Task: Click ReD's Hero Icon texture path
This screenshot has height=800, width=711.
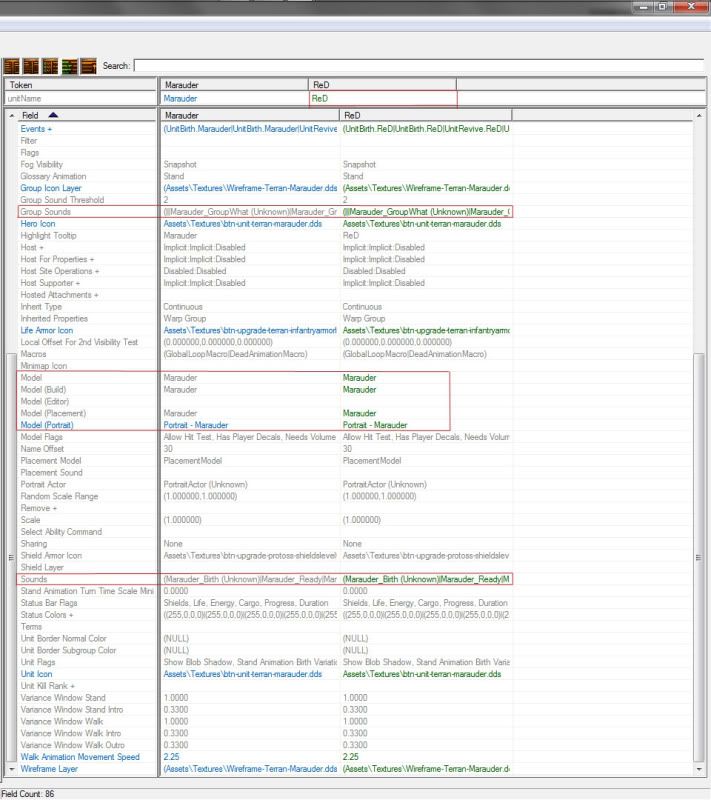Action: [x=422, y=223]
